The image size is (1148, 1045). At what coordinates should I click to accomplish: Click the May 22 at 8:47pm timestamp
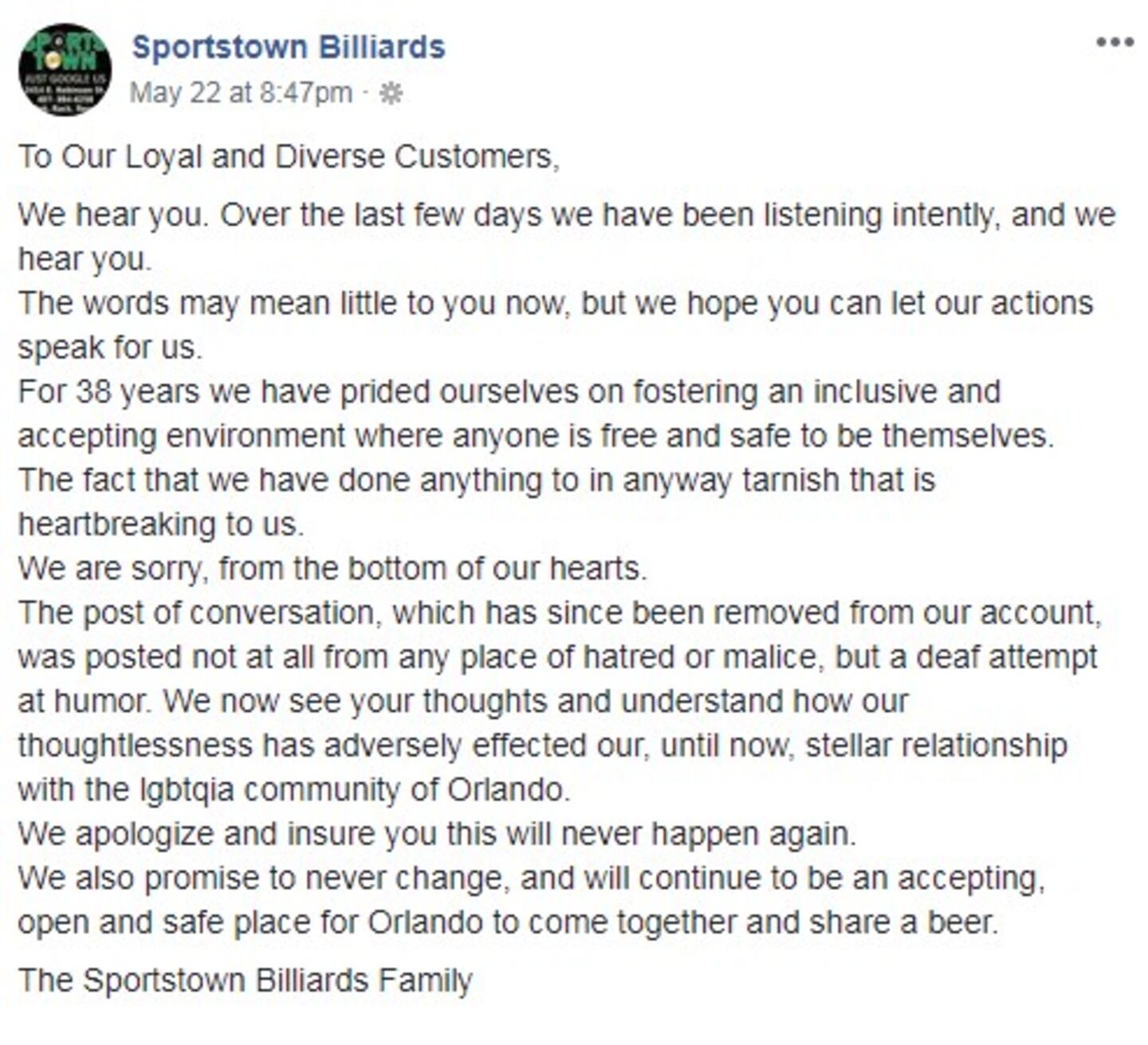[240, 93]
